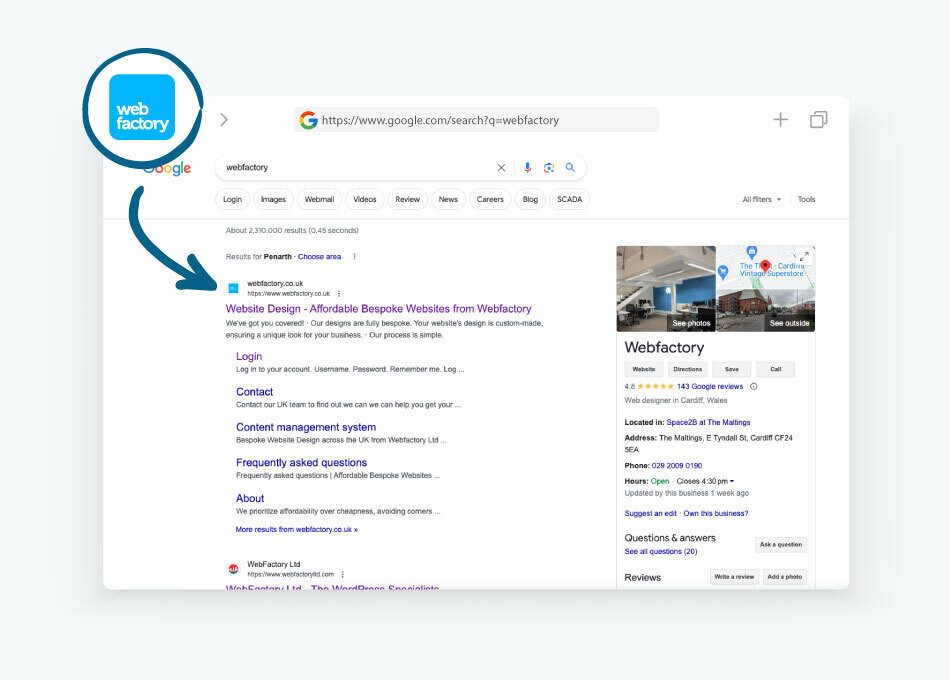Click the browser forward arrow icon
950x680 pixels.
(224, 120)
